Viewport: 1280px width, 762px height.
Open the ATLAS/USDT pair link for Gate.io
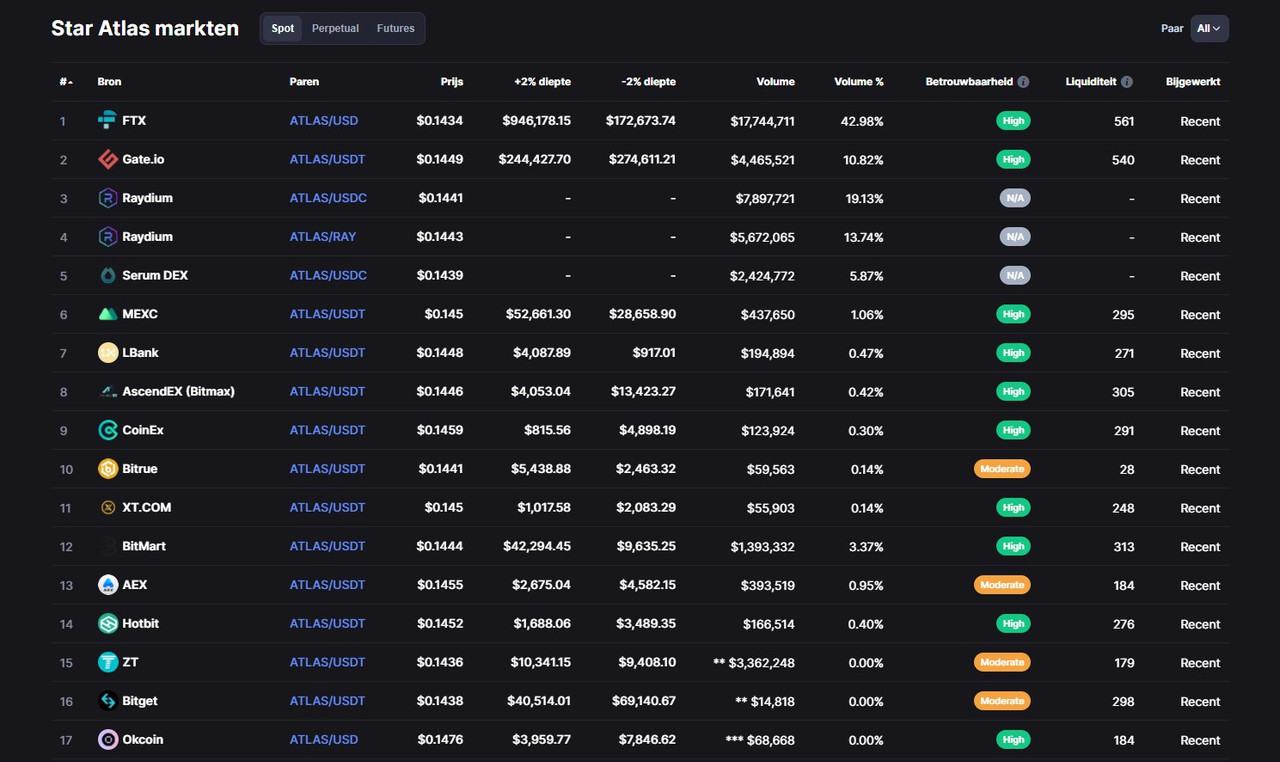click(x=328, y=160)
